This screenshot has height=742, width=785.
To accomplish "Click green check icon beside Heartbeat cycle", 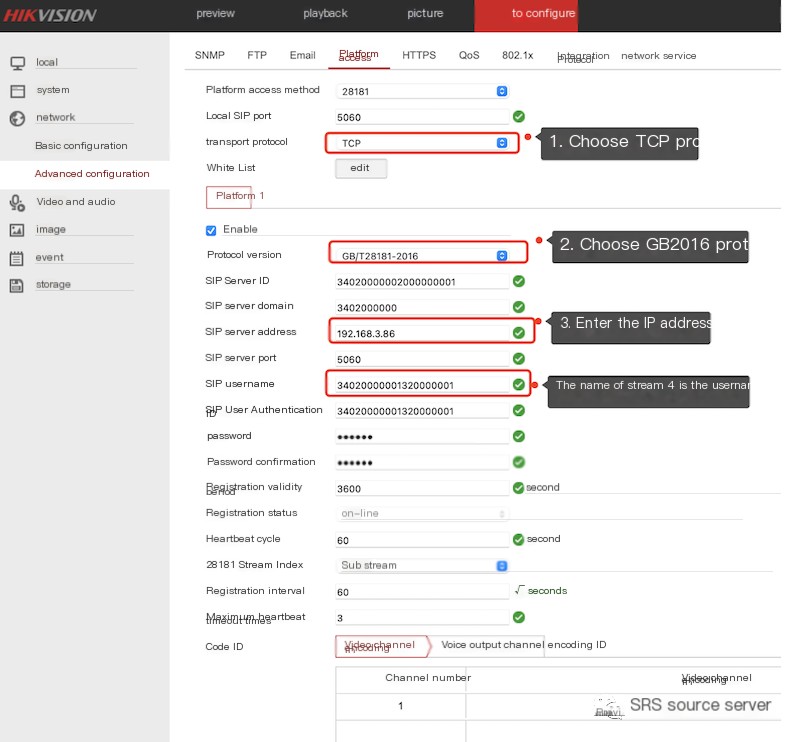I will pyautogui.click(x=519, y=539).
